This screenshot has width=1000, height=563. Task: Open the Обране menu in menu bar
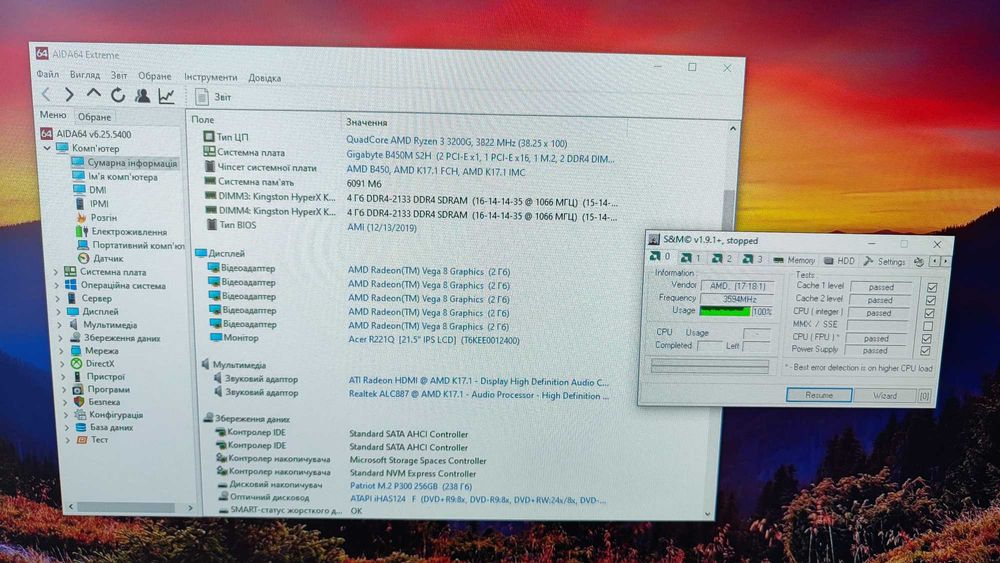[155, 77]
